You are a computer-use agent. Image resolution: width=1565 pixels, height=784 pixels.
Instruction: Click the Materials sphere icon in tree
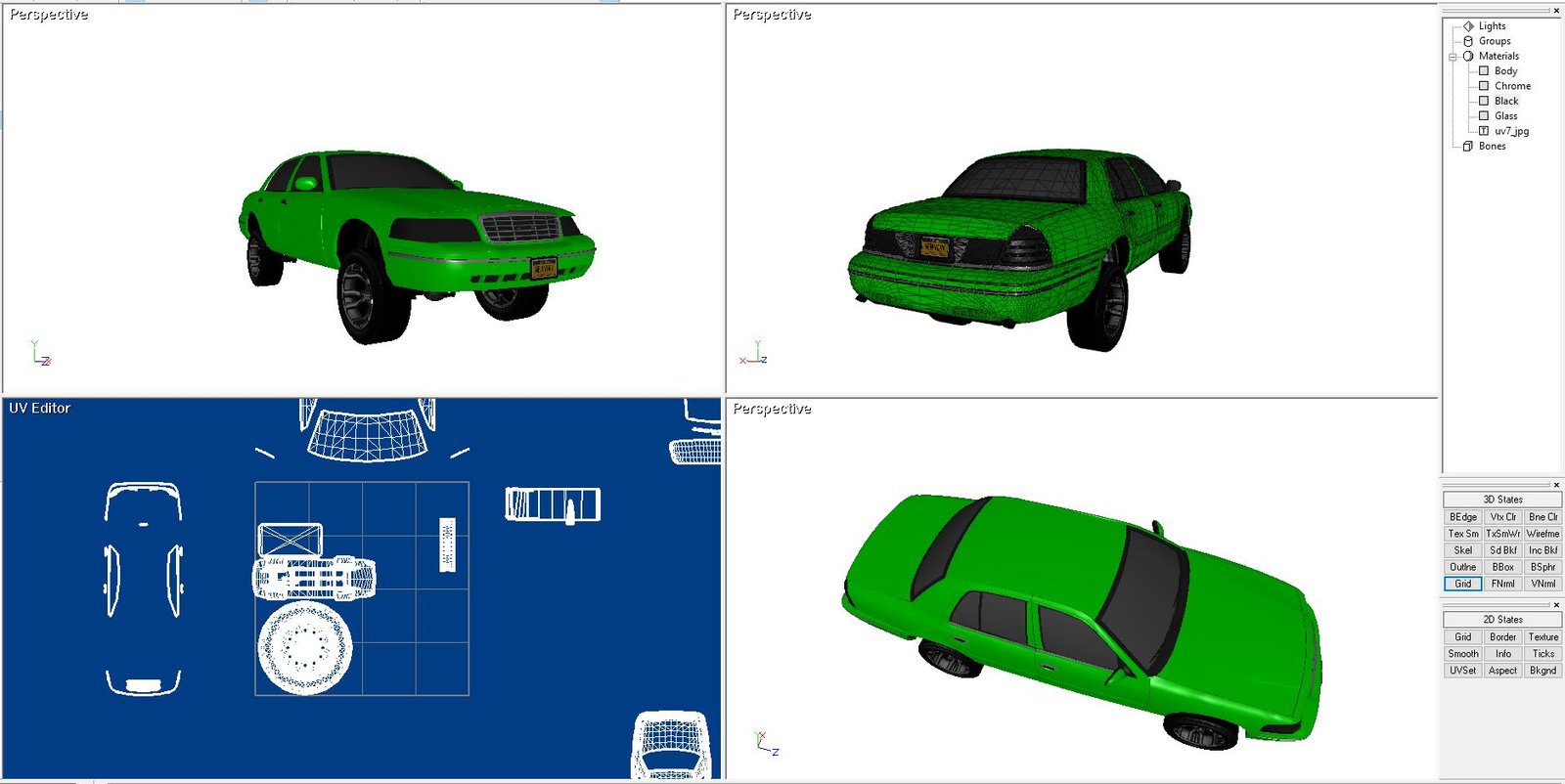click(1468, 56)
